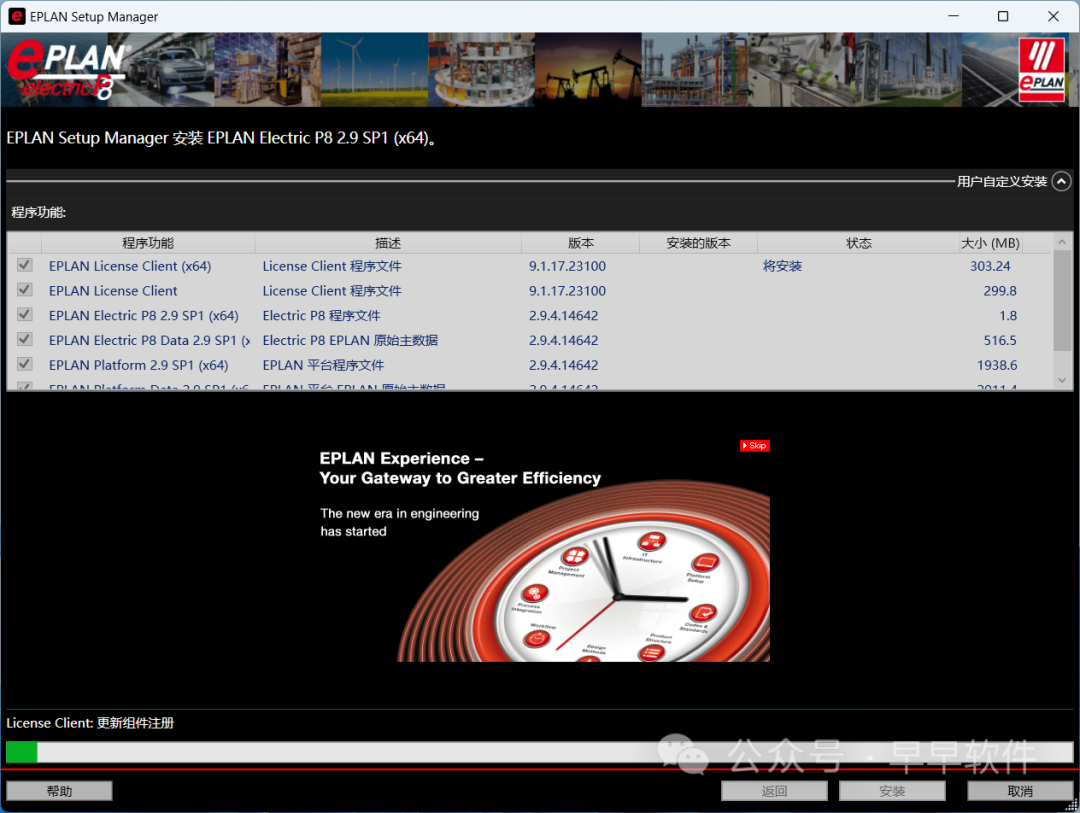
Task: Click the Workflow icon on the clock
Action: (540, 637)
